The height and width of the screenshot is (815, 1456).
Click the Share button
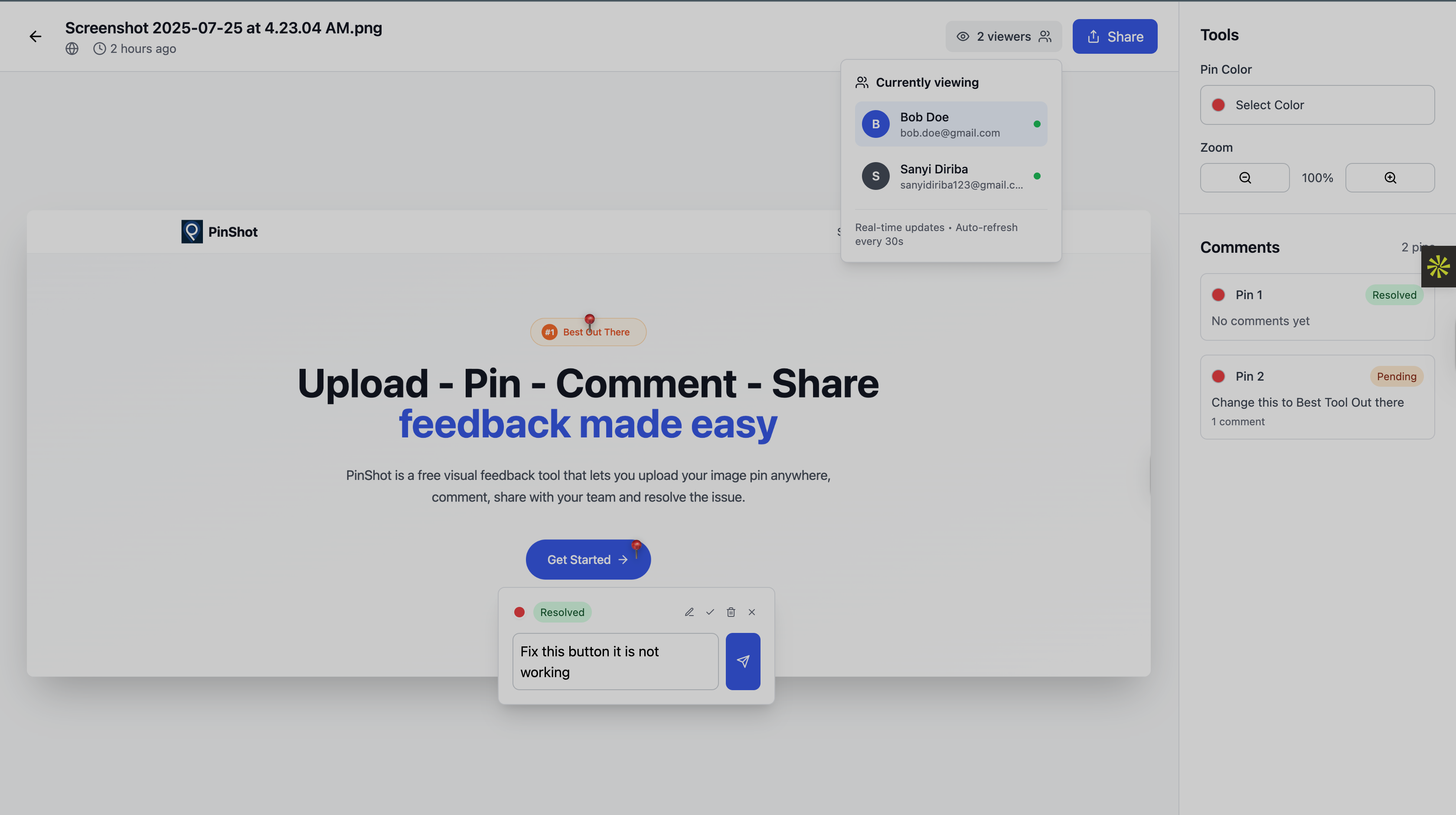[1115, 37]
